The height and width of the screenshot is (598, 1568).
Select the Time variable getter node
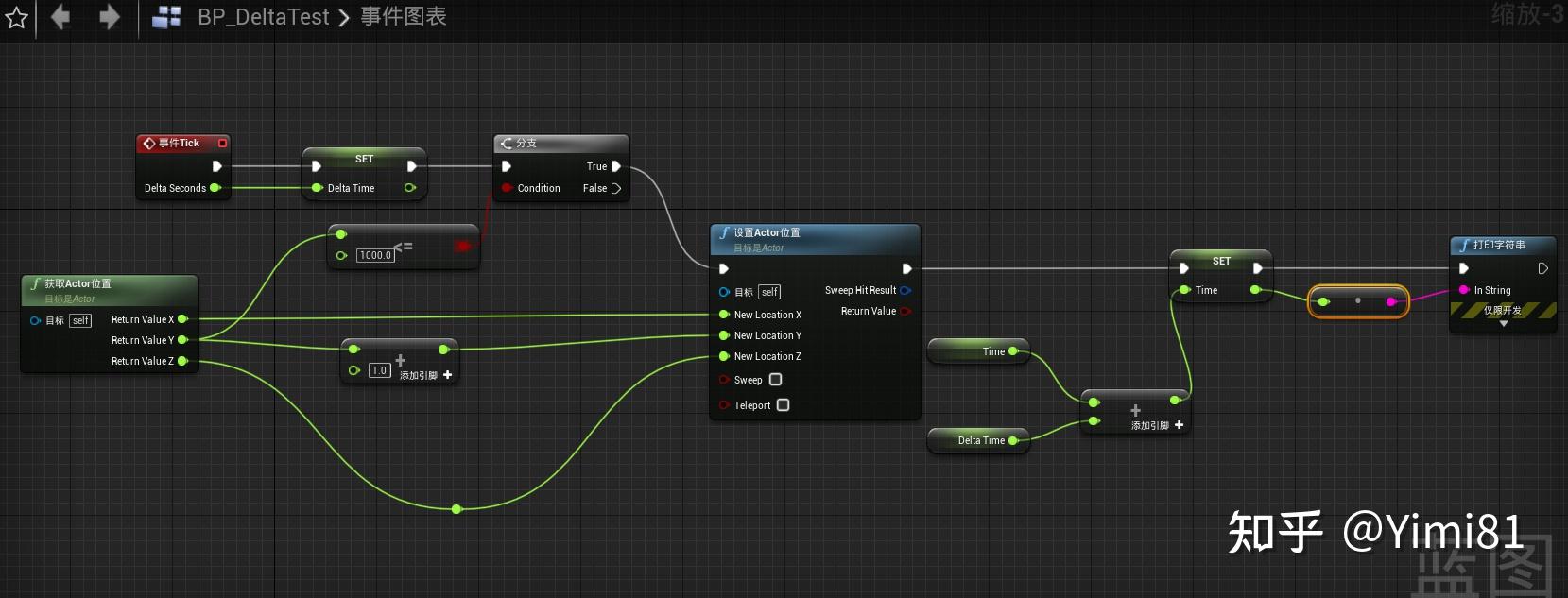(978, 351)
